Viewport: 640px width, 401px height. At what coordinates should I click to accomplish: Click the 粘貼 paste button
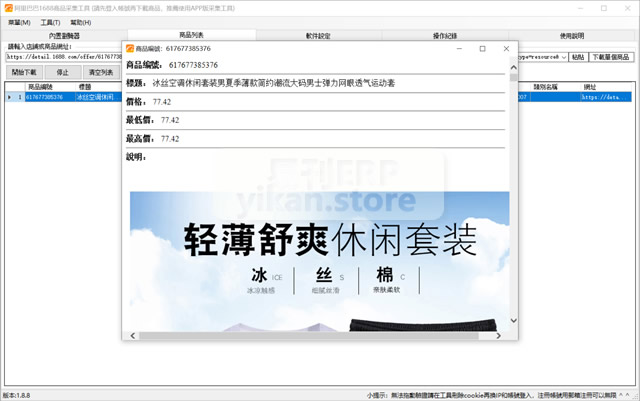577,57
